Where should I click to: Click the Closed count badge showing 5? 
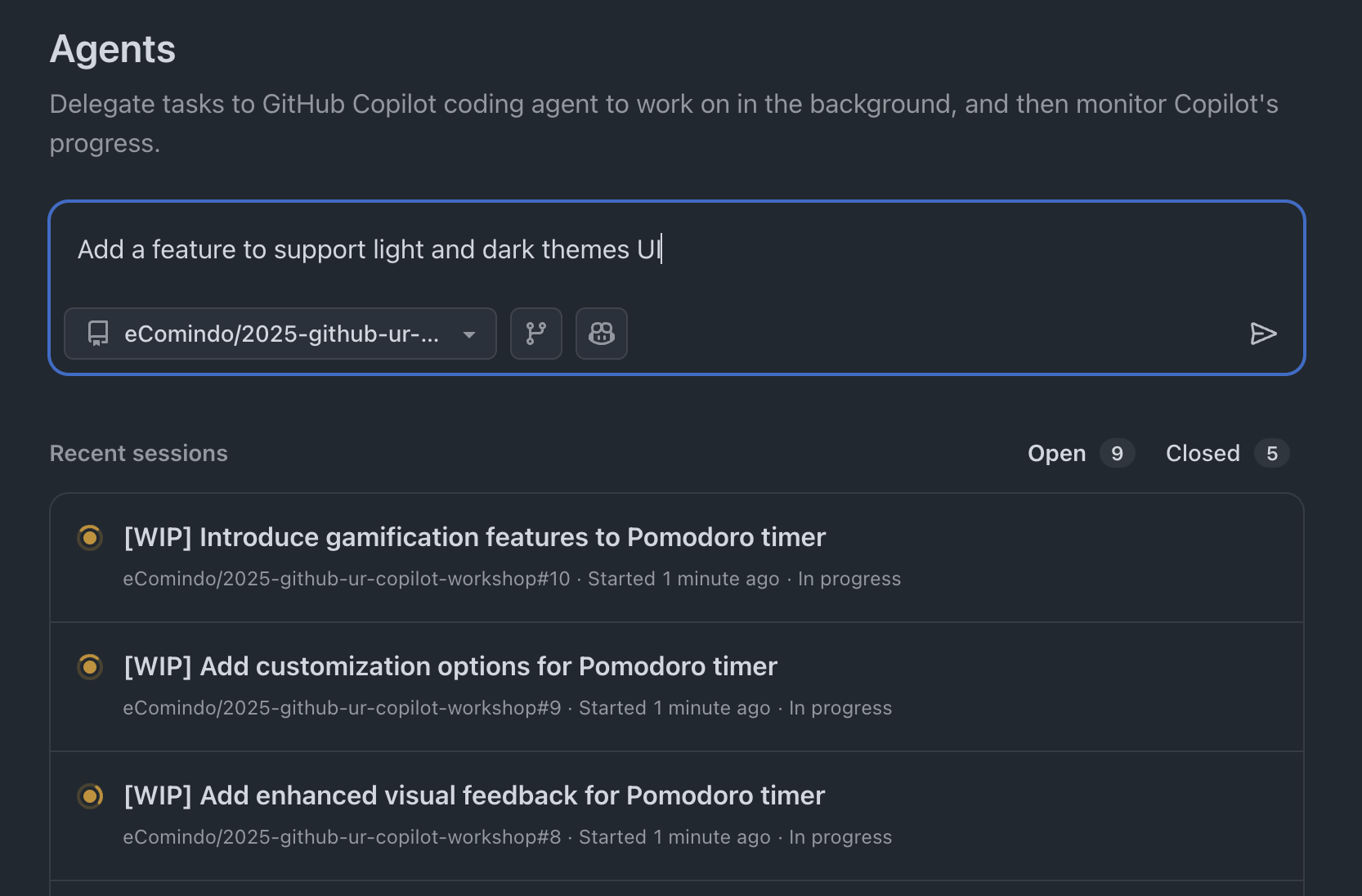[1272, 454]
